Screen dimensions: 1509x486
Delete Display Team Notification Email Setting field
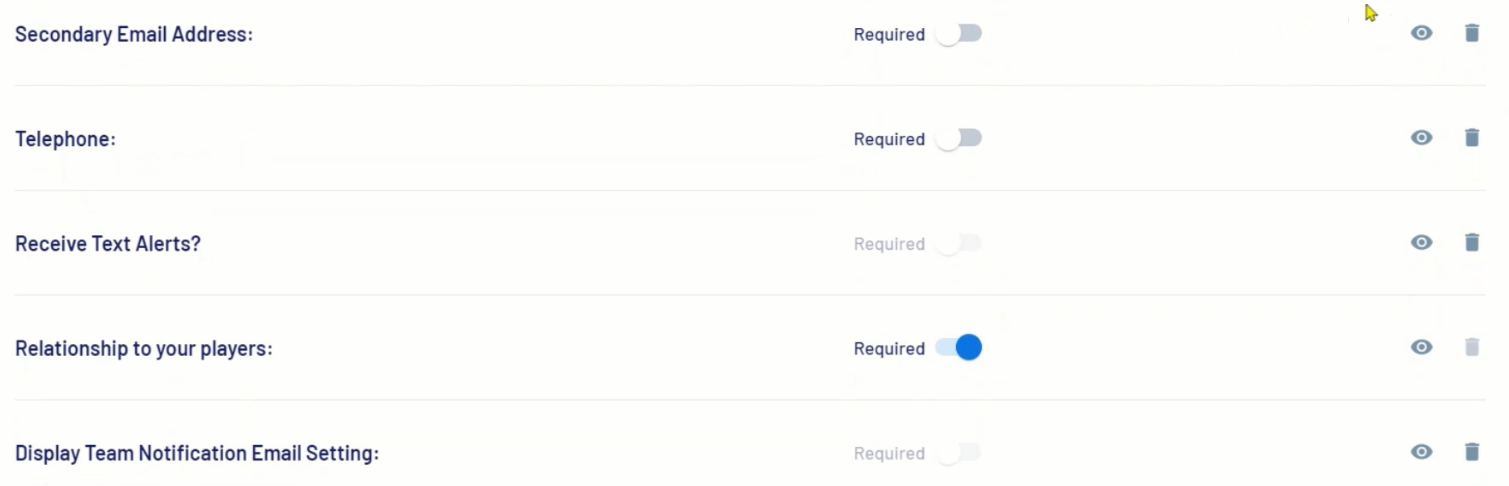coord(1471,452)
